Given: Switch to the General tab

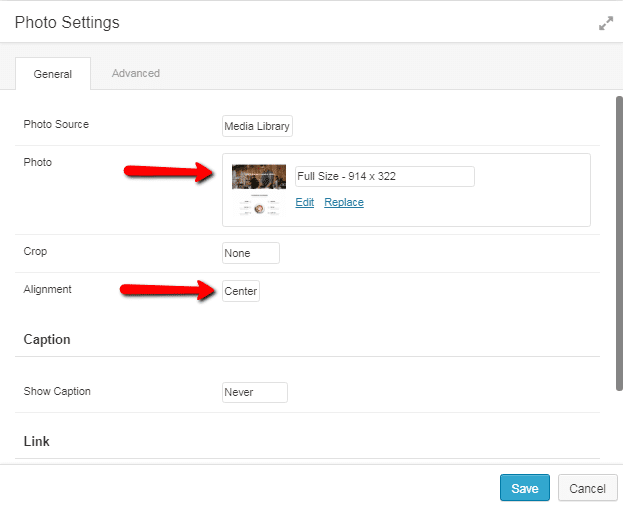Looking at the screenshot, I should 53,74.
